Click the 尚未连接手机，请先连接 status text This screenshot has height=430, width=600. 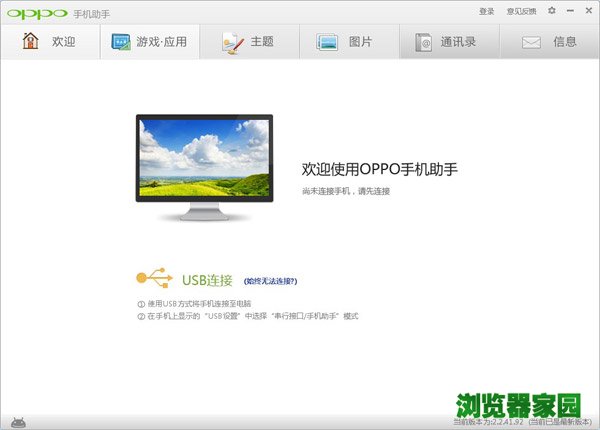pyautogui.click(x=346, y=191)
